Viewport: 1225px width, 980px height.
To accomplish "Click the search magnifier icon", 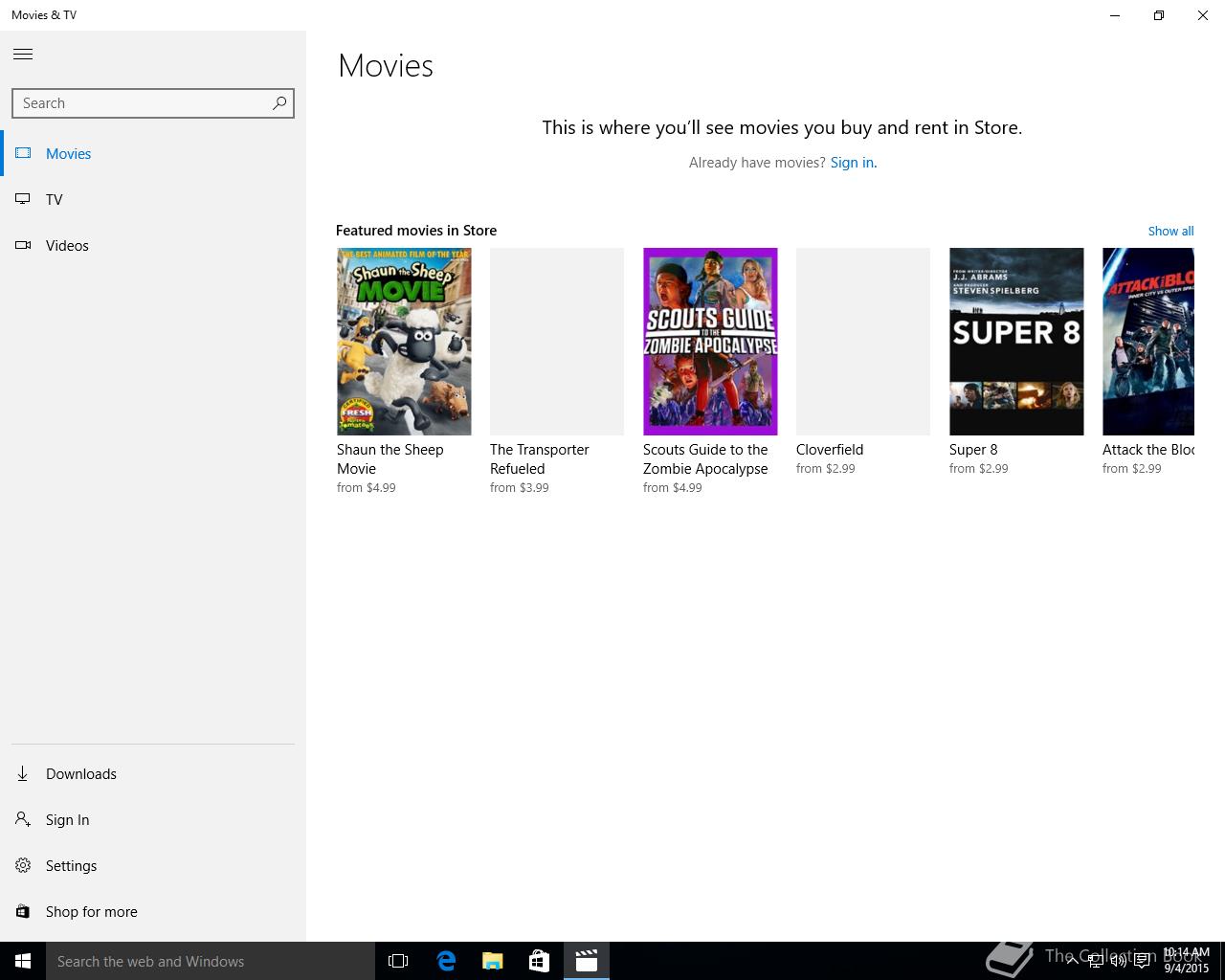I will pos(279,103).
